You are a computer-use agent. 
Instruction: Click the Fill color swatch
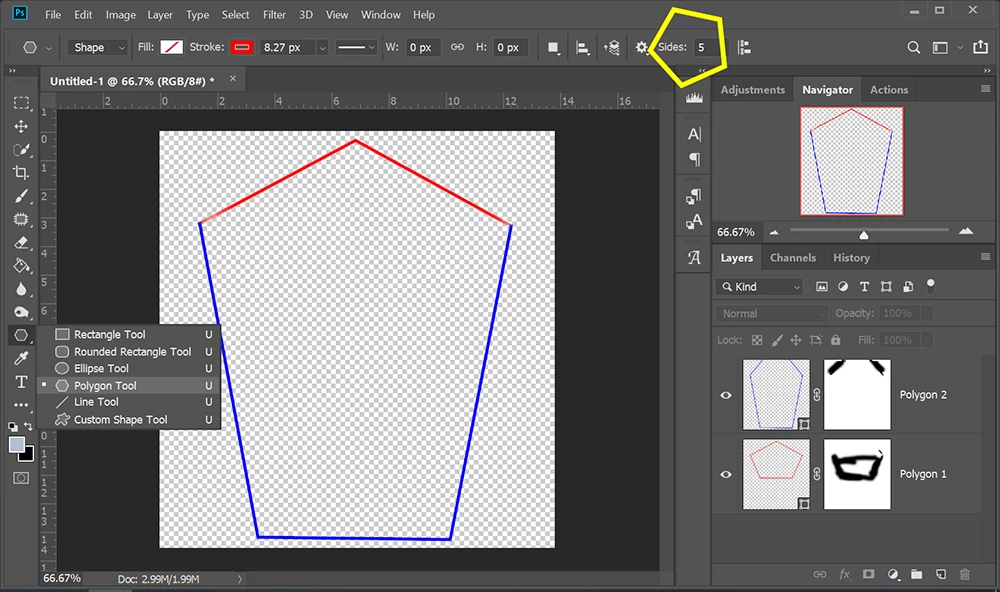point(172,47)
